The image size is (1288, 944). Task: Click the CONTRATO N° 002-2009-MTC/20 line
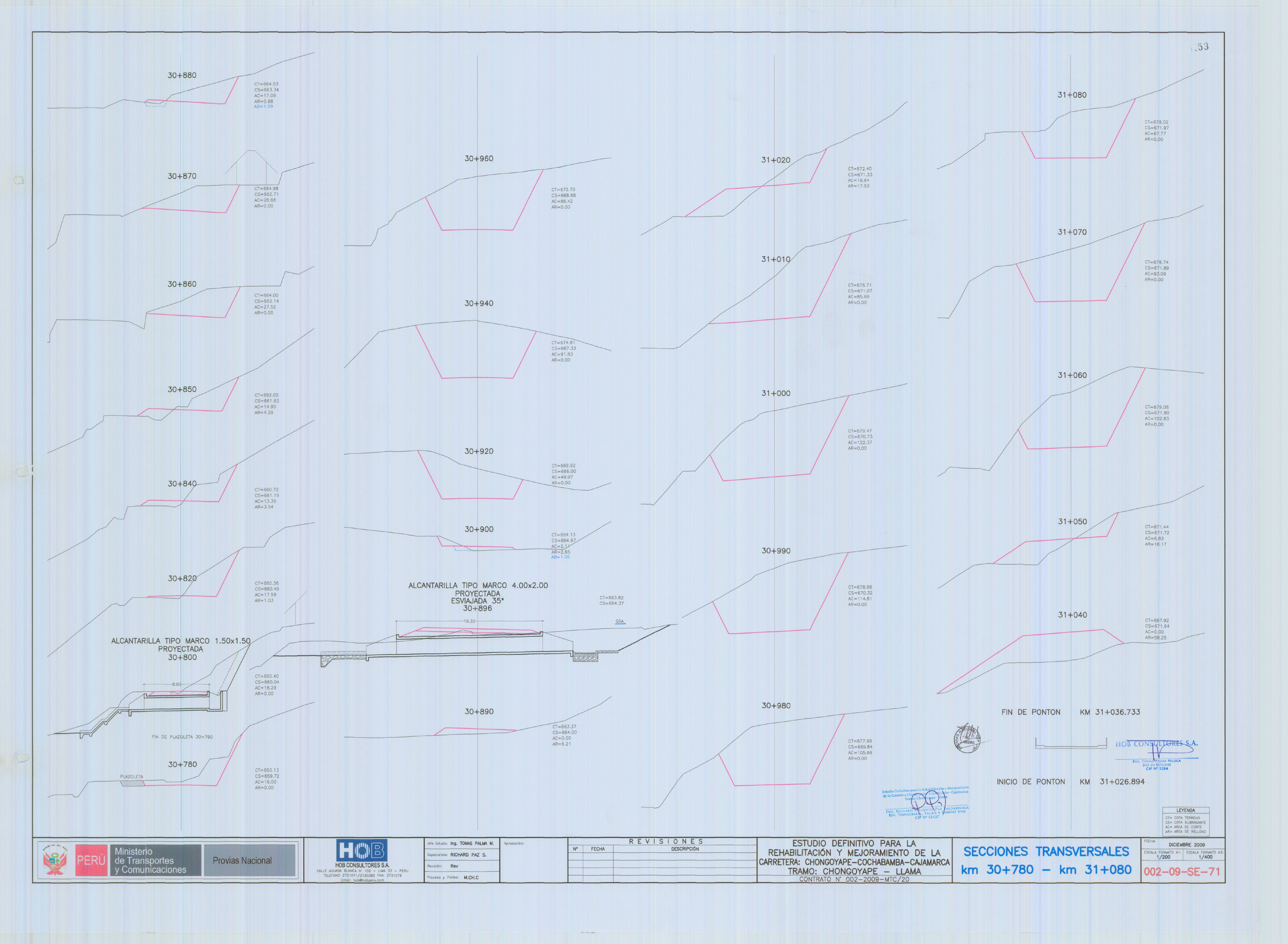tap(854, 880)
